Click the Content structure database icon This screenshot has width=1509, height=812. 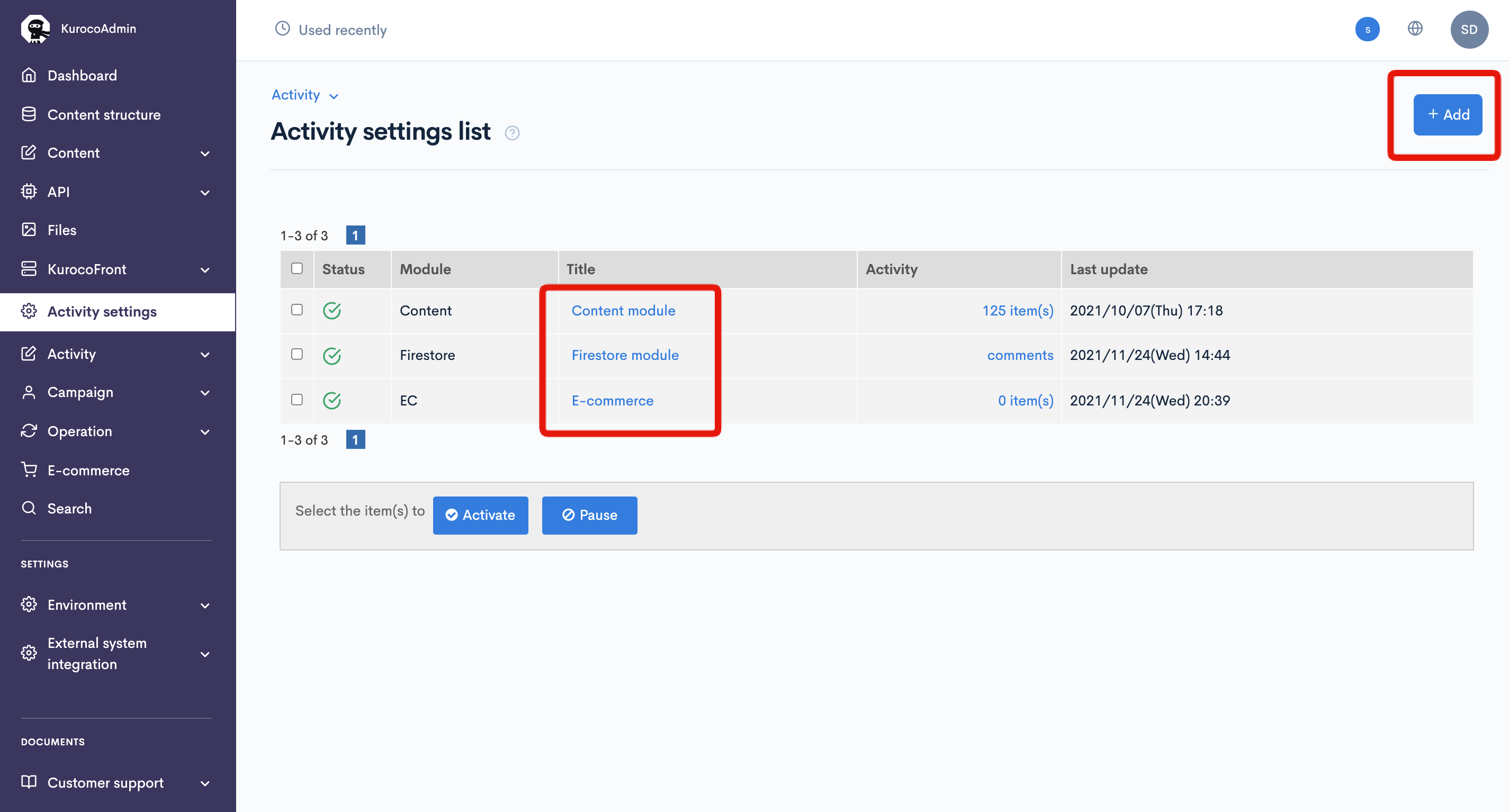[x=29, y=114]
